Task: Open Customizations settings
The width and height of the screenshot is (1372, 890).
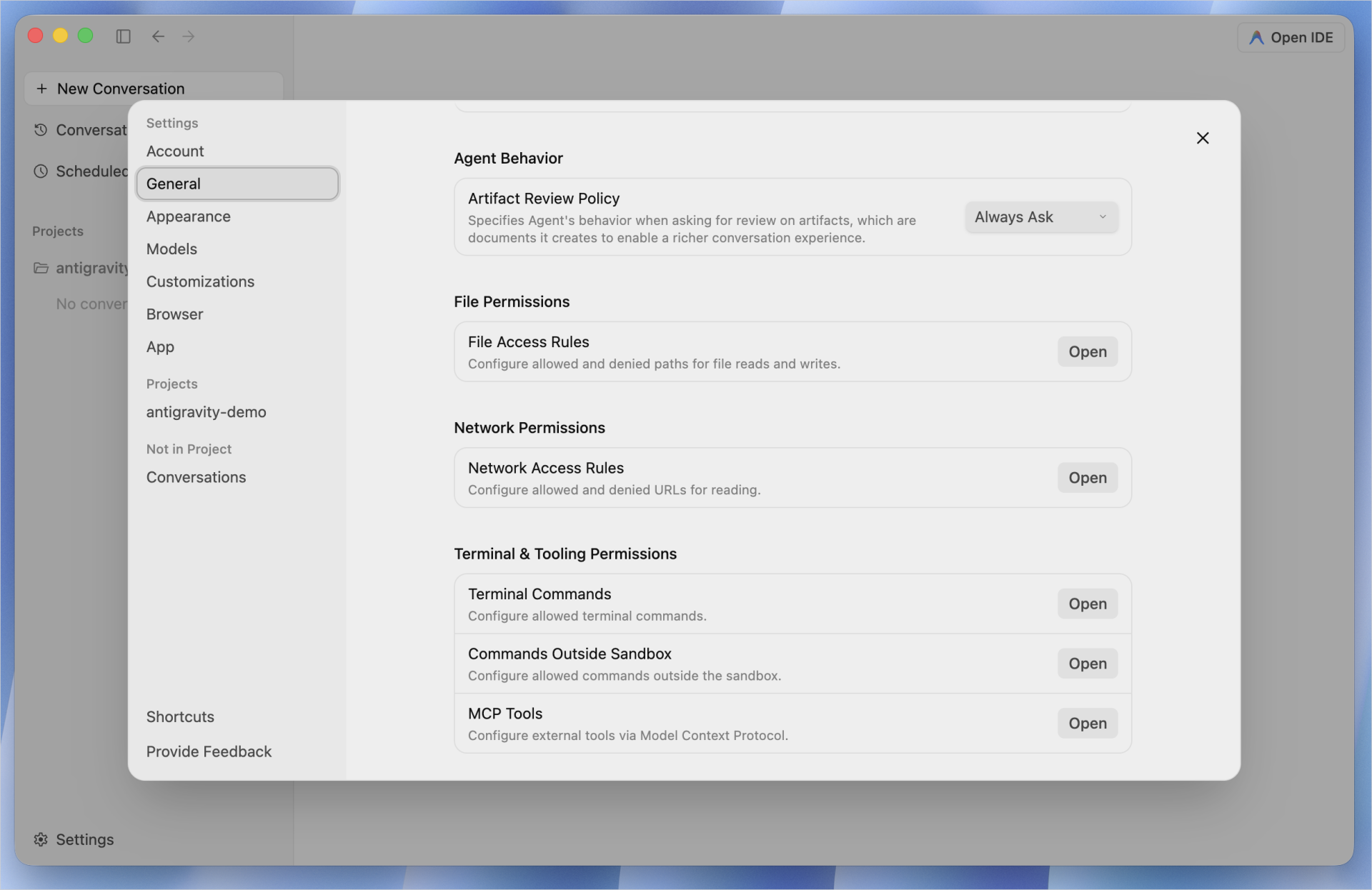Action: (x=237, y=281)
